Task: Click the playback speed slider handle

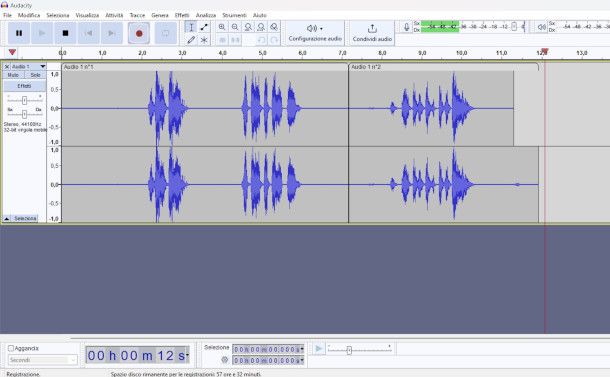Action: pyautogui.click(x=349, y=350)
